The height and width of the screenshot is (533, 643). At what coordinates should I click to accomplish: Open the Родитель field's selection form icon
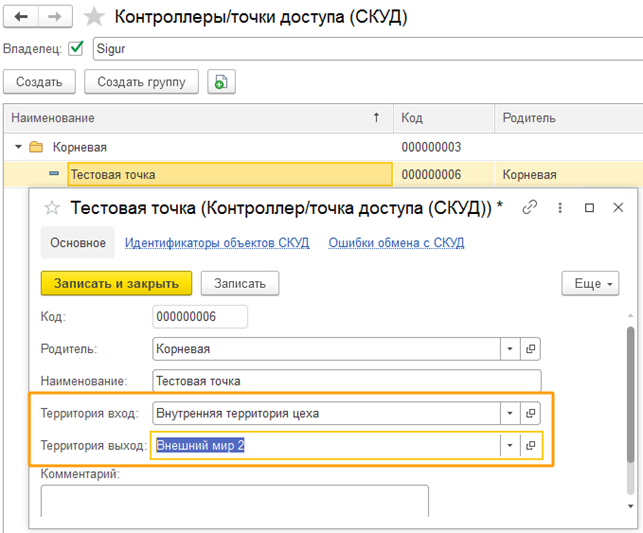click(x=531, y=349)
